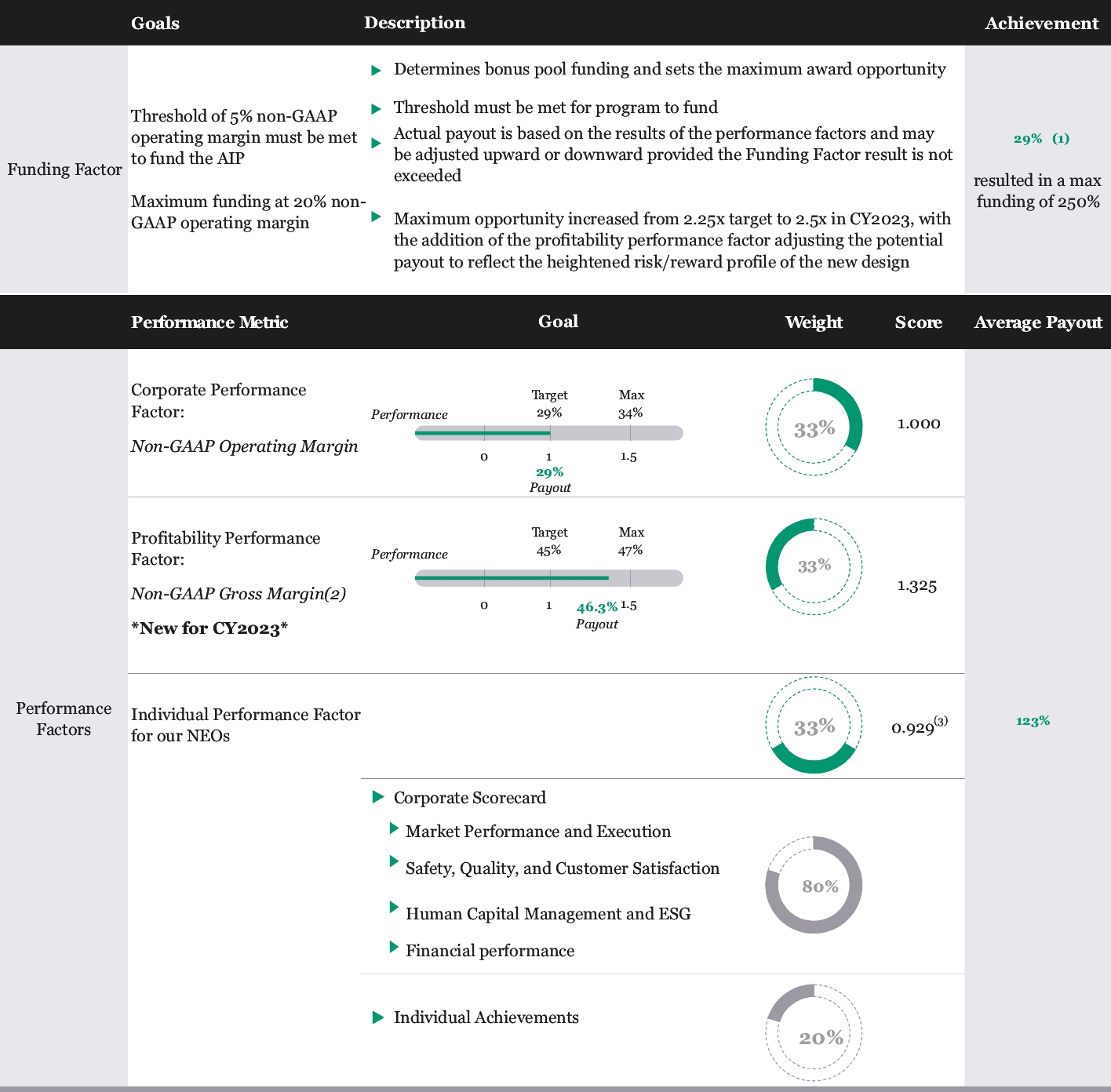The height and width of the screenshot is (1092, 1111).
Task: Click the Average Payout column header
Action: coord(1037,322)
